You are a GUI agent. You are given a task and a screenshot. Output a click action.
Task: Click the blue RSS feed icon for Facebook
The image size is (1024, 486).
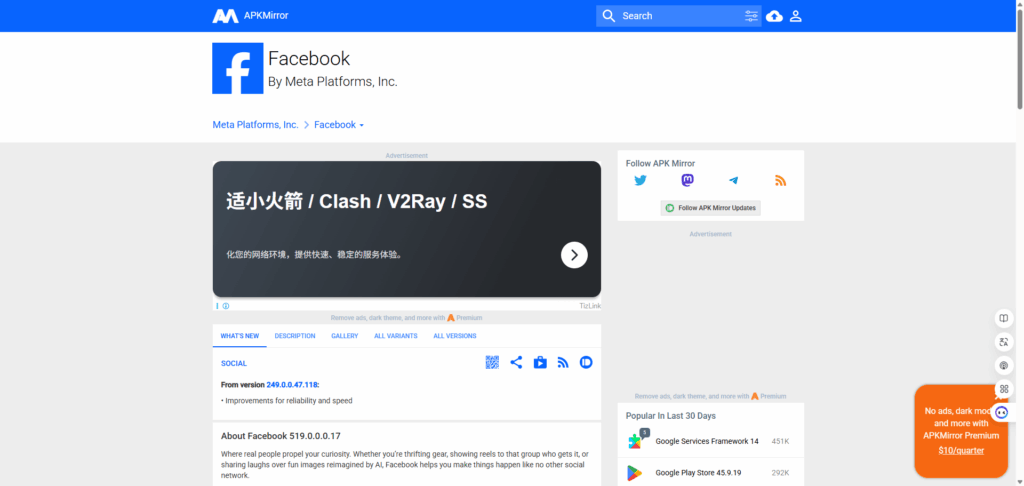[x=563, y=362]
